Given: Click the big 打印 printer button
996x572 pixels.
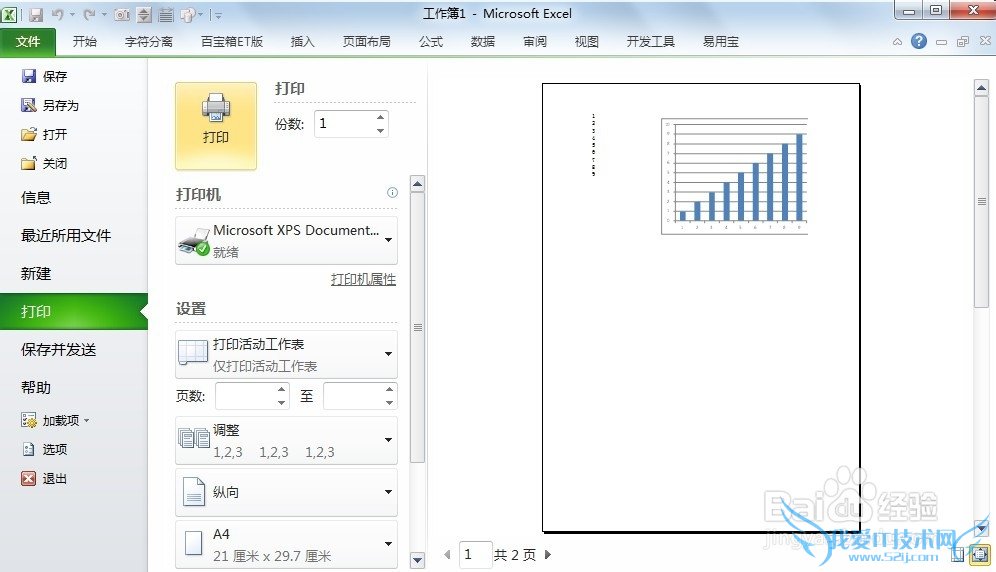Looking at the screenshot, I should [x=216, y=126].
